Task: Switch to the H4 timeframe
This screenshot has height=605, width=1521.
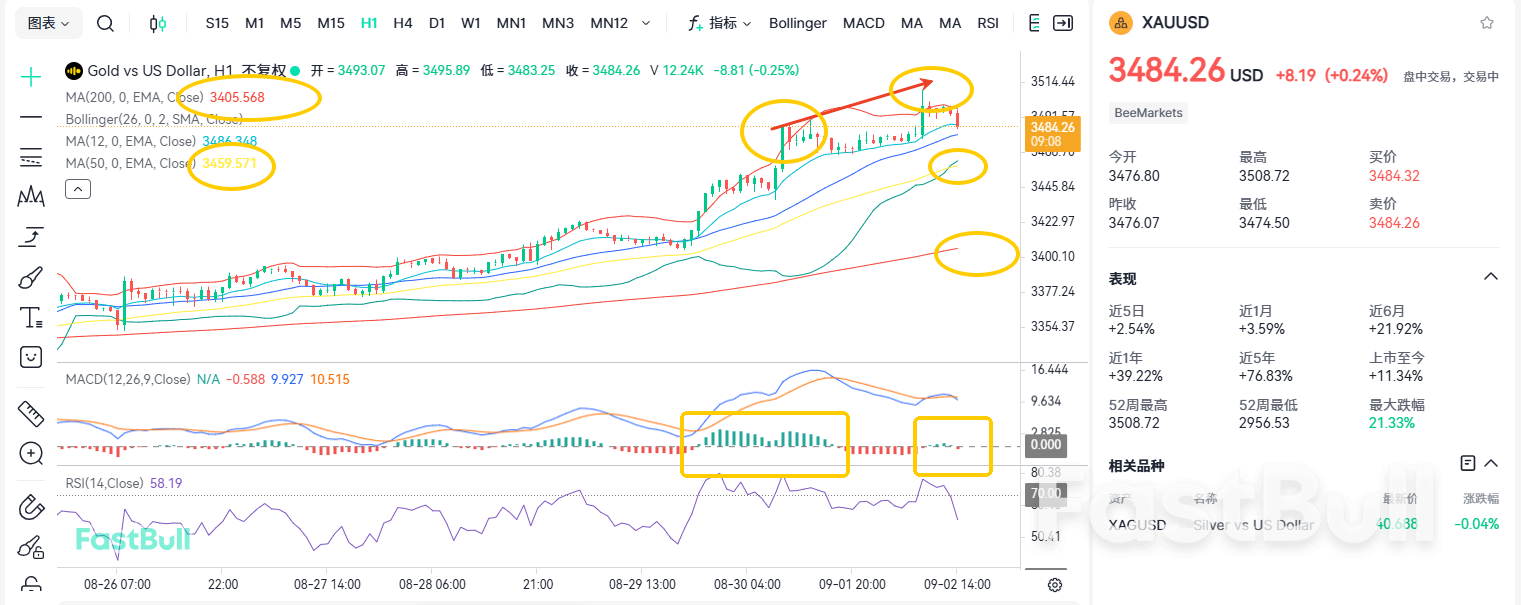Action: point(402,22)
